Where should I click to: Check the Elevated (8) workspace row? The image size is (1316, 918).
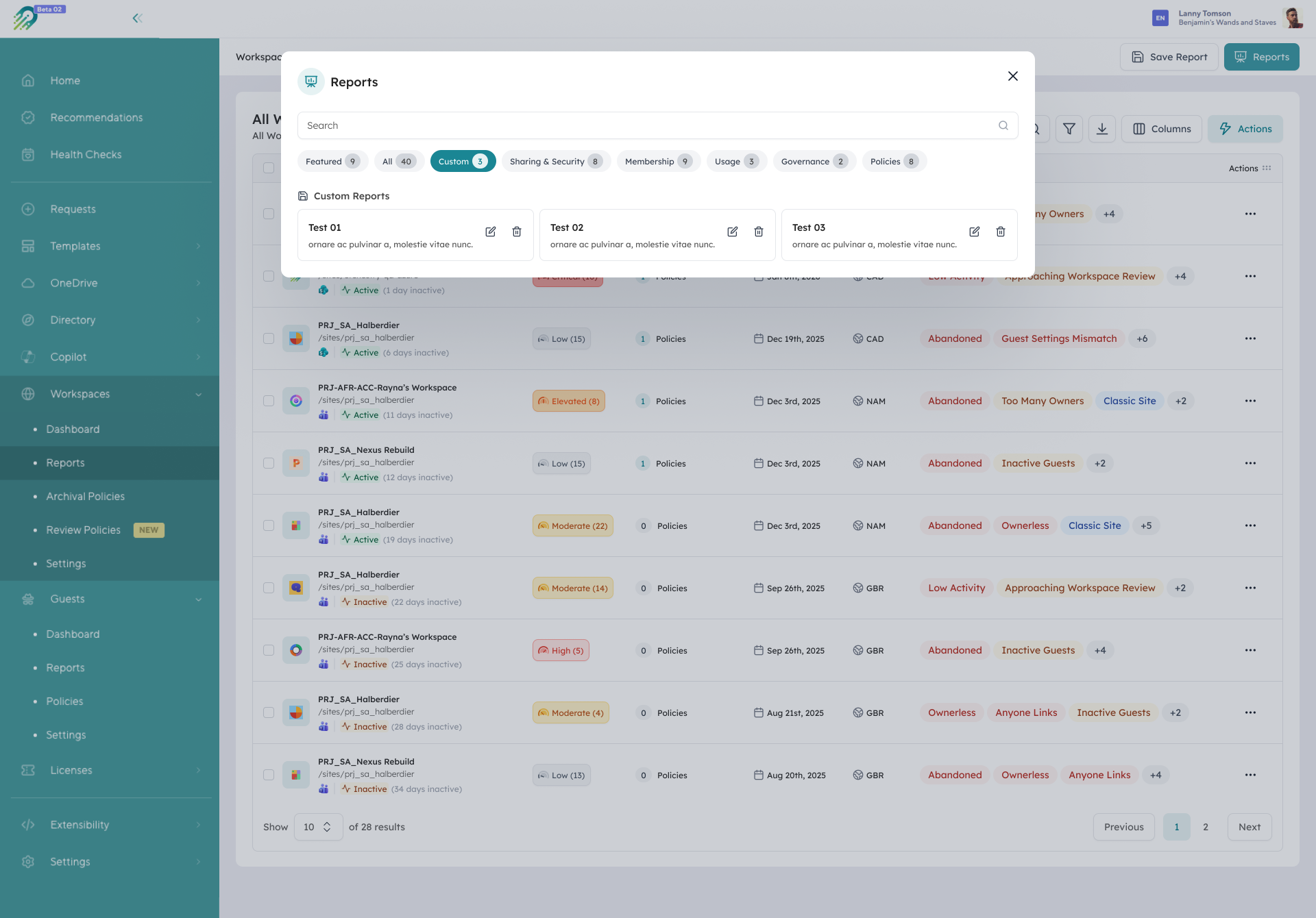(x=269, y=401)
